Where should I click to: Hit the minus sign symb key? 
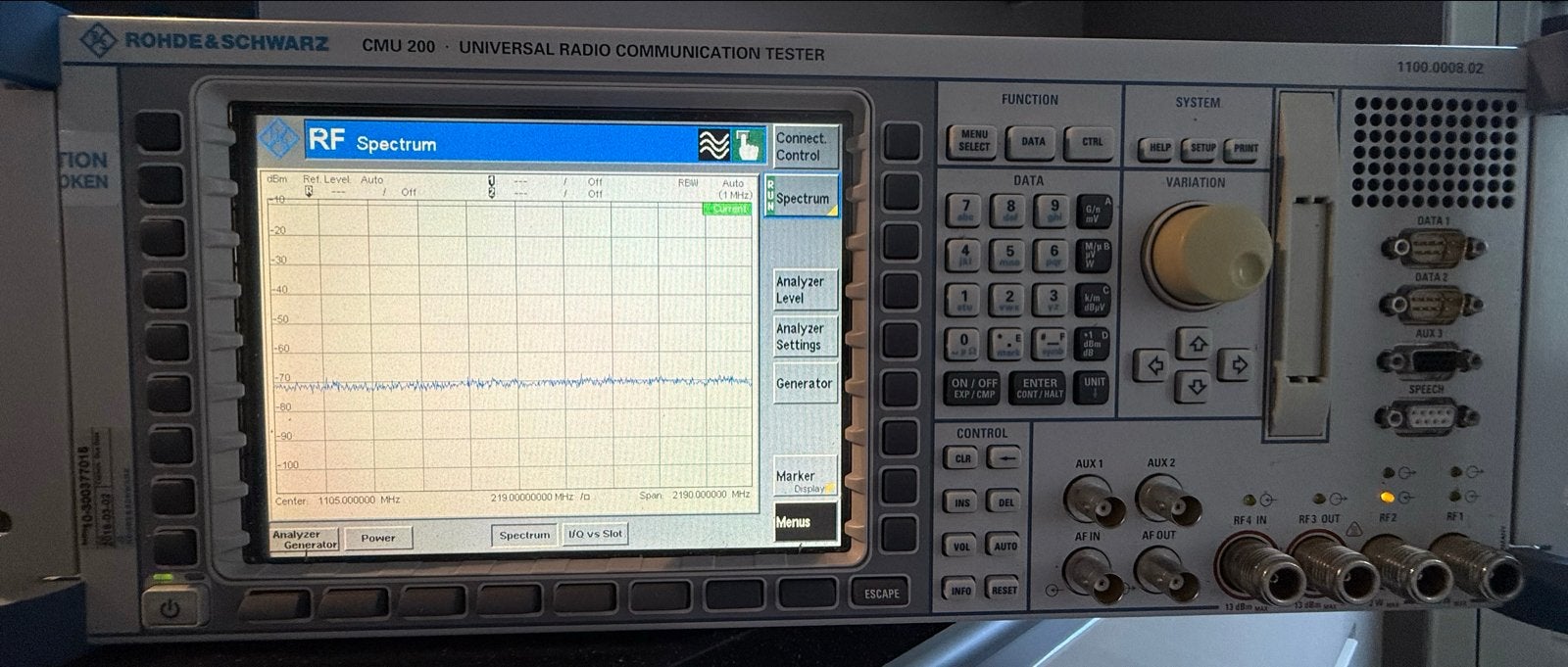(1053, 343)
